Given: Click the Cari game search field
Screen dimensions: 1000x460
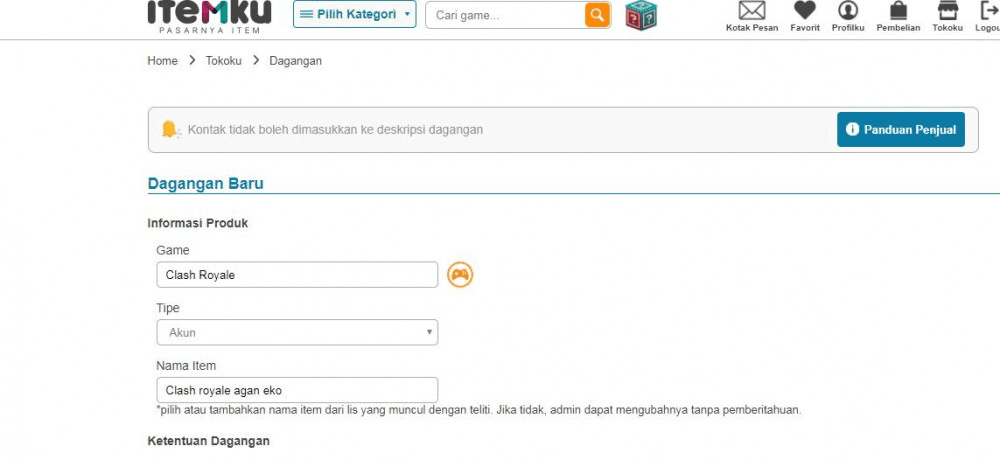Looking at the screenshot, I should tap(505, 15).
